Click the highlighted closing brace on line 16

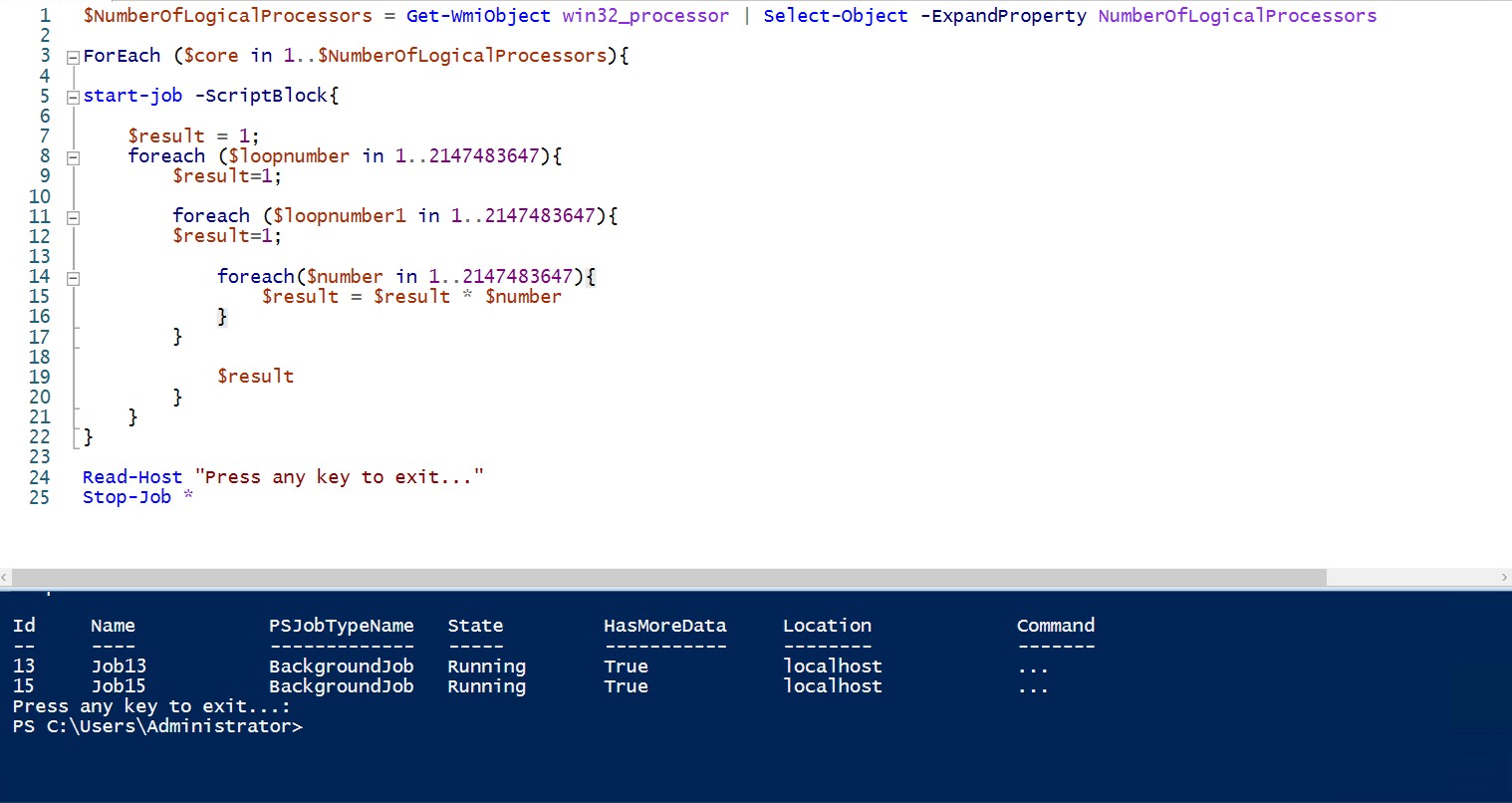coord(222,316)
